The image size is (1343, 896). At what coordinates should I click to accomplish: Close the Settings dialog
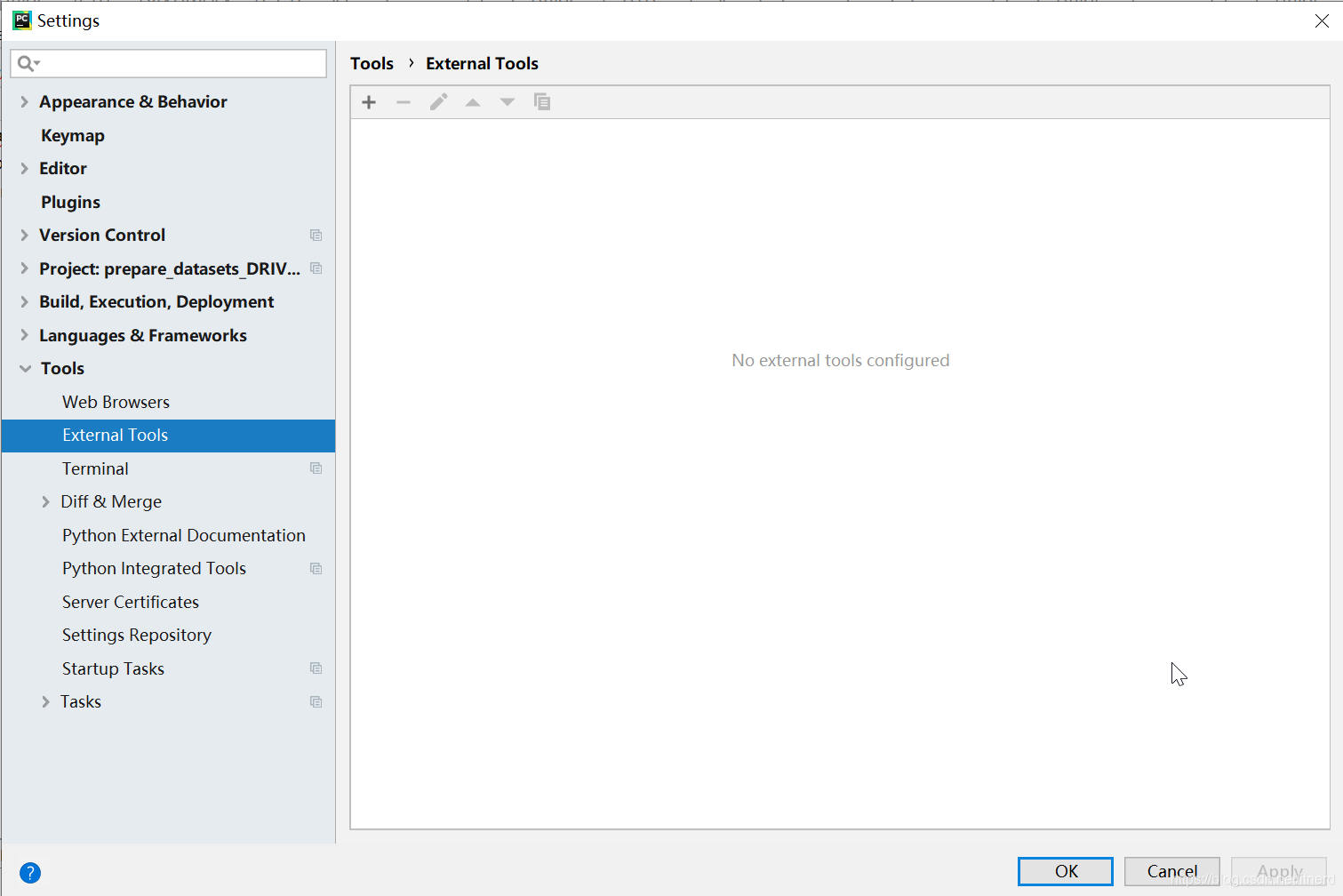click(x=1322, y=20)
